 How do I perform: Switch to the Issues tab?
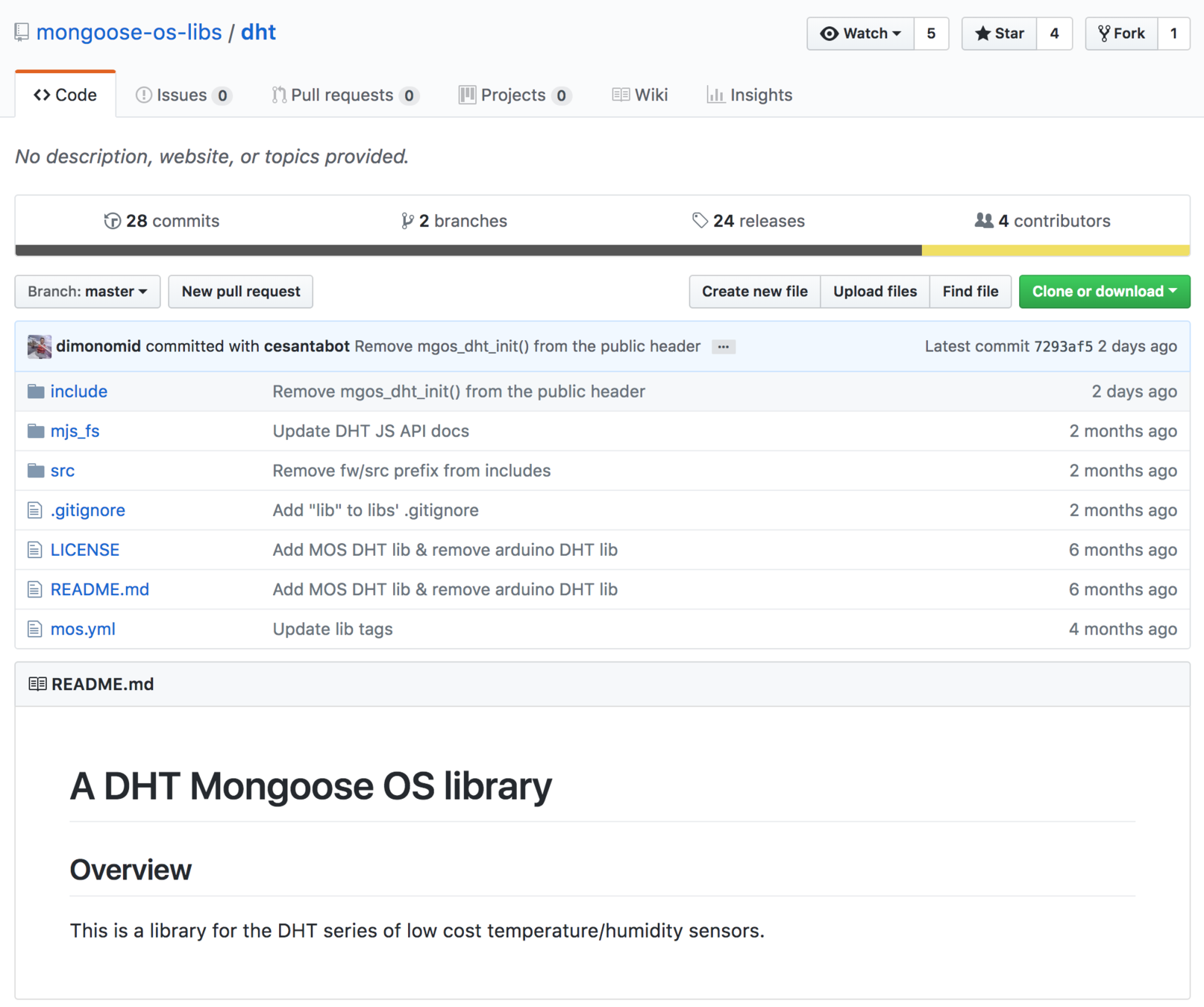pos(183,95)
